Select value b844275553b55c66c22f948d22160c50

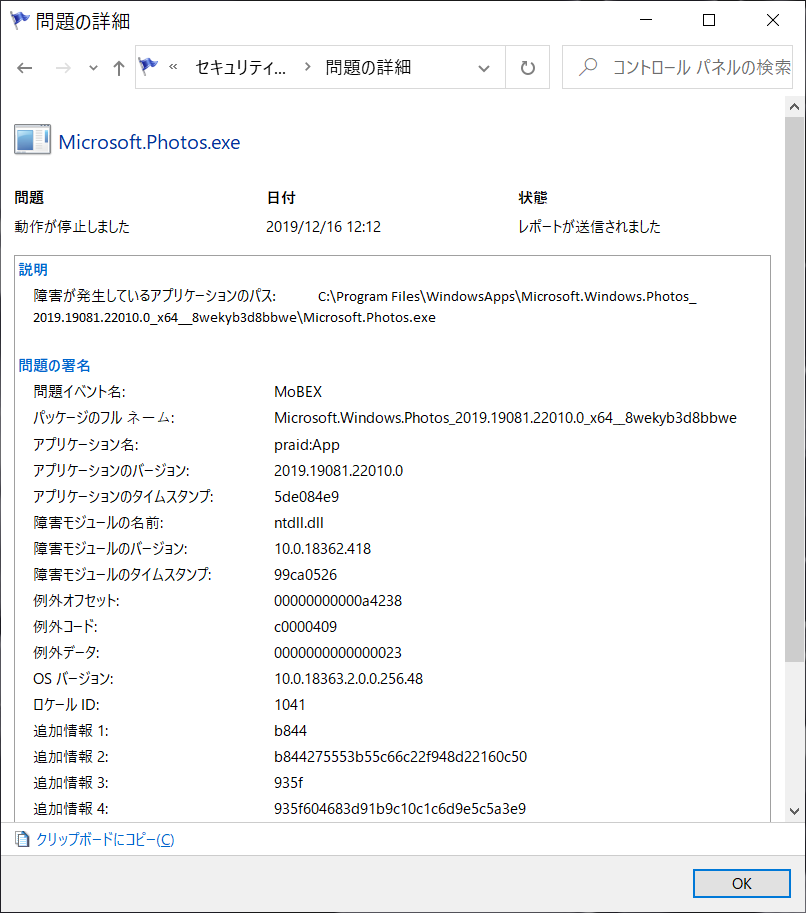pos(401,757)
